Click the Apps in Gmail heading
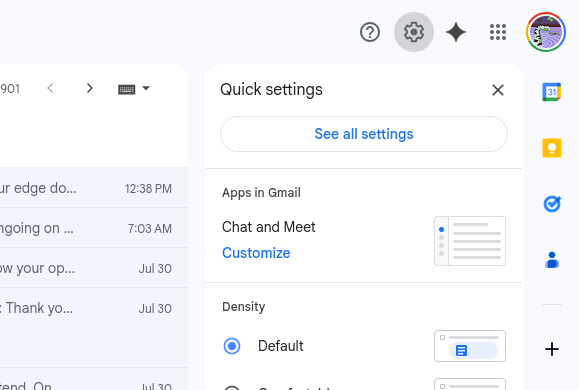This screenshot has height=390, width=579. [261, 192]
